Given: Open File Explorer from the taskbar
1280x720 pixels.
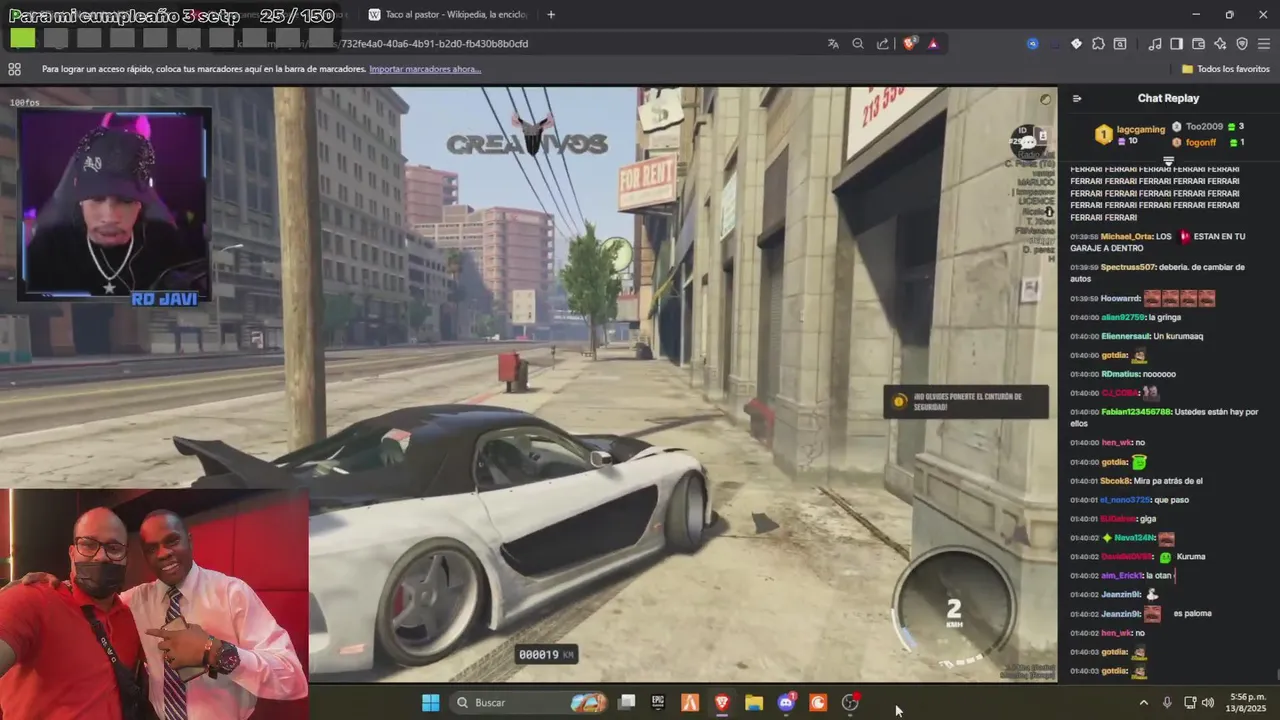Looking at the screenshot, I should click(754, 703).
